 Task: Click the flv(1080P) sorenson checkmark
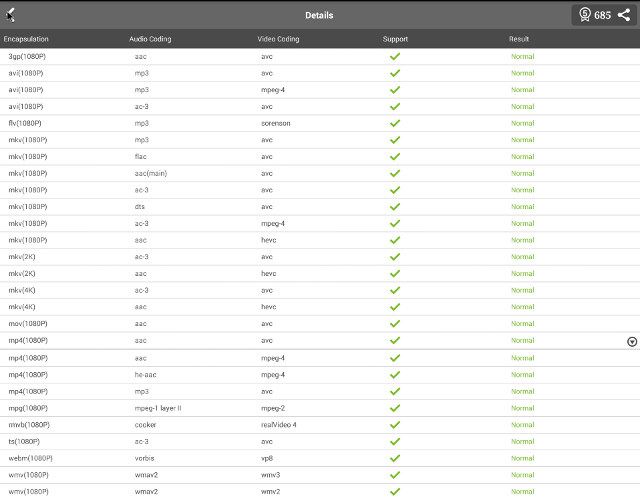[x=395, y=123]
